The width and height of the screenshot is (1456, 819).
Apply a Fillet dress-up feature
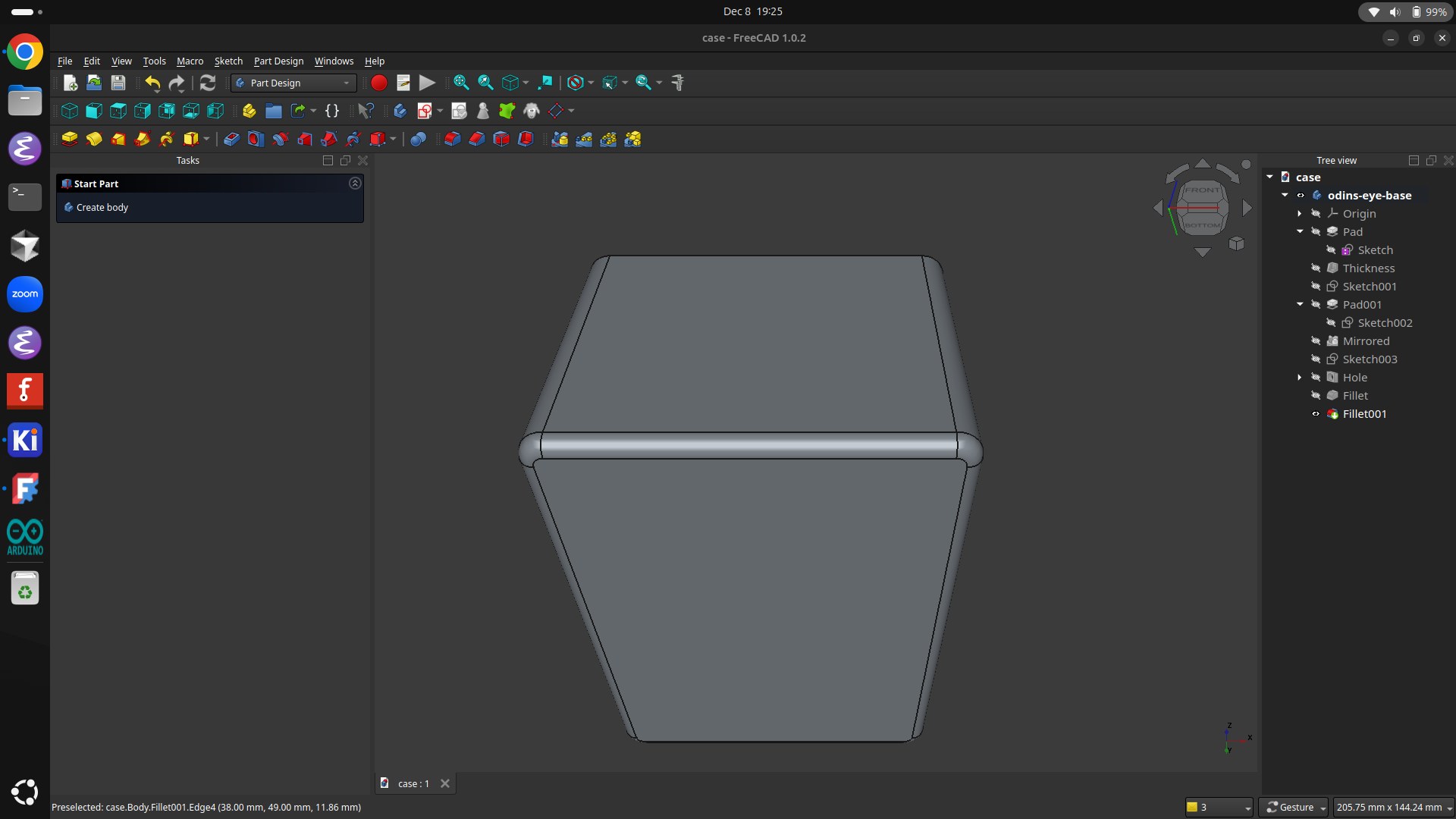[453, 139]
